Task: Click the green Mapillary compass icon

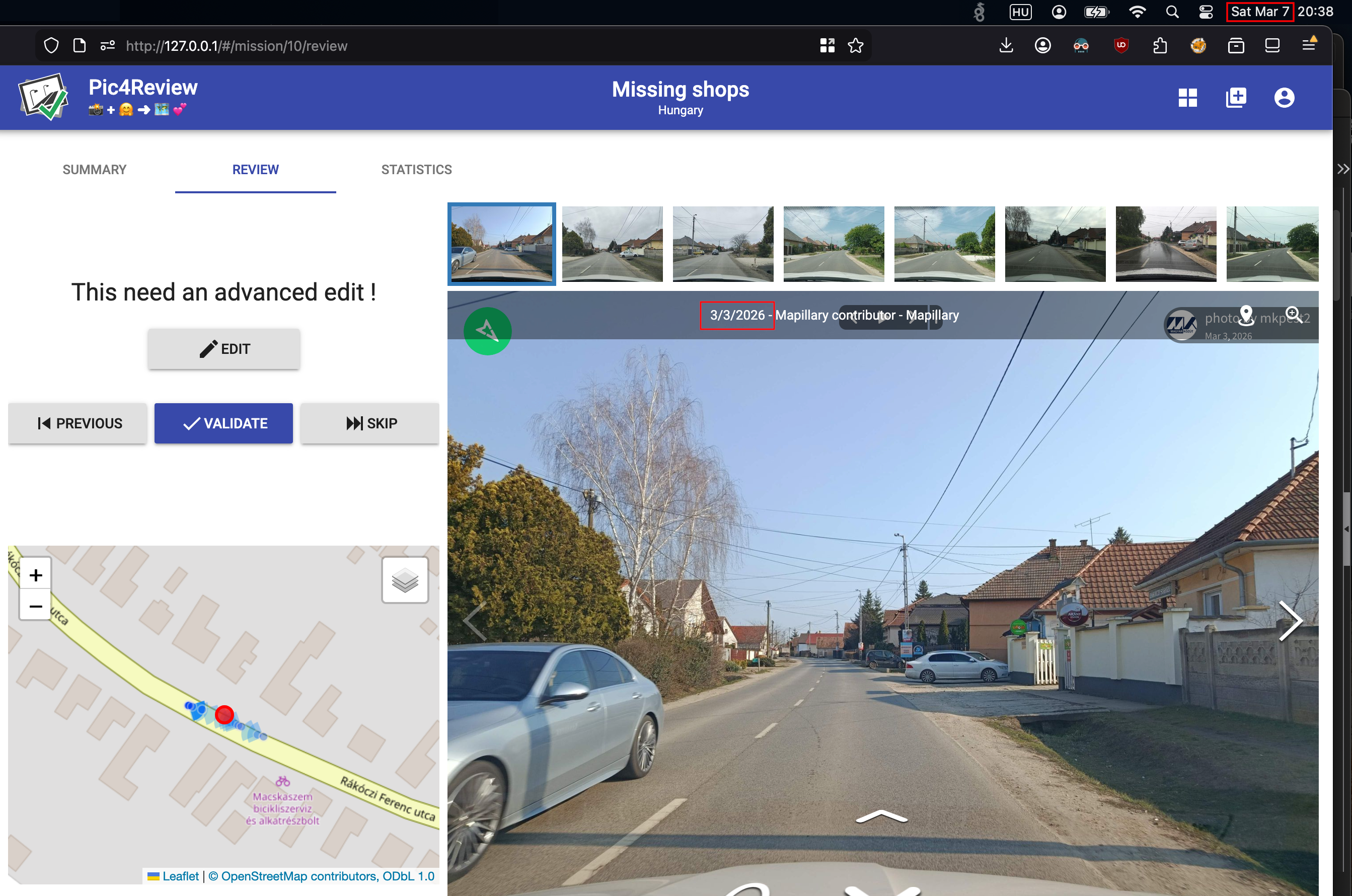Action: 487,331
